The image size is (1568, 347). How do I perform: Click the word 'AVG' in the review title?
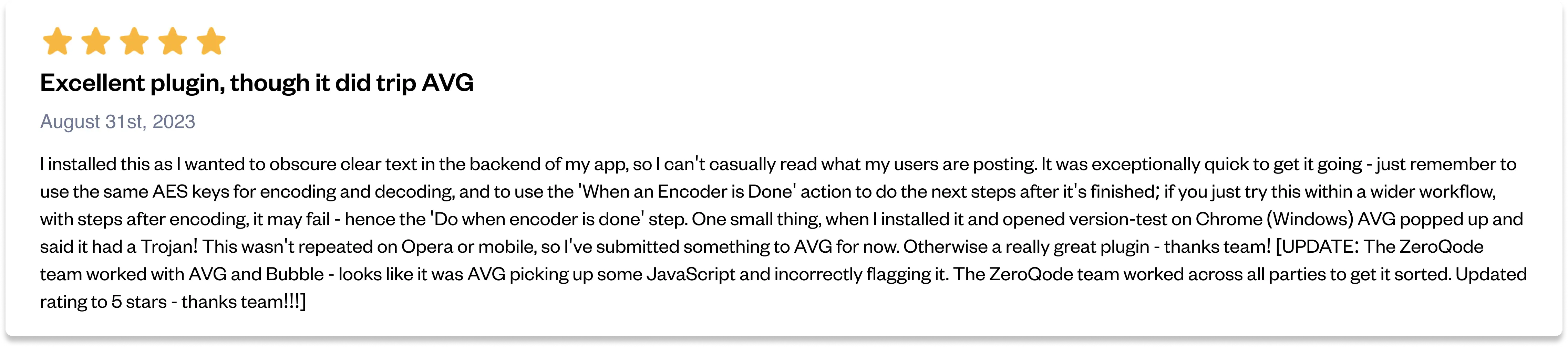click(x=447, y=83)
